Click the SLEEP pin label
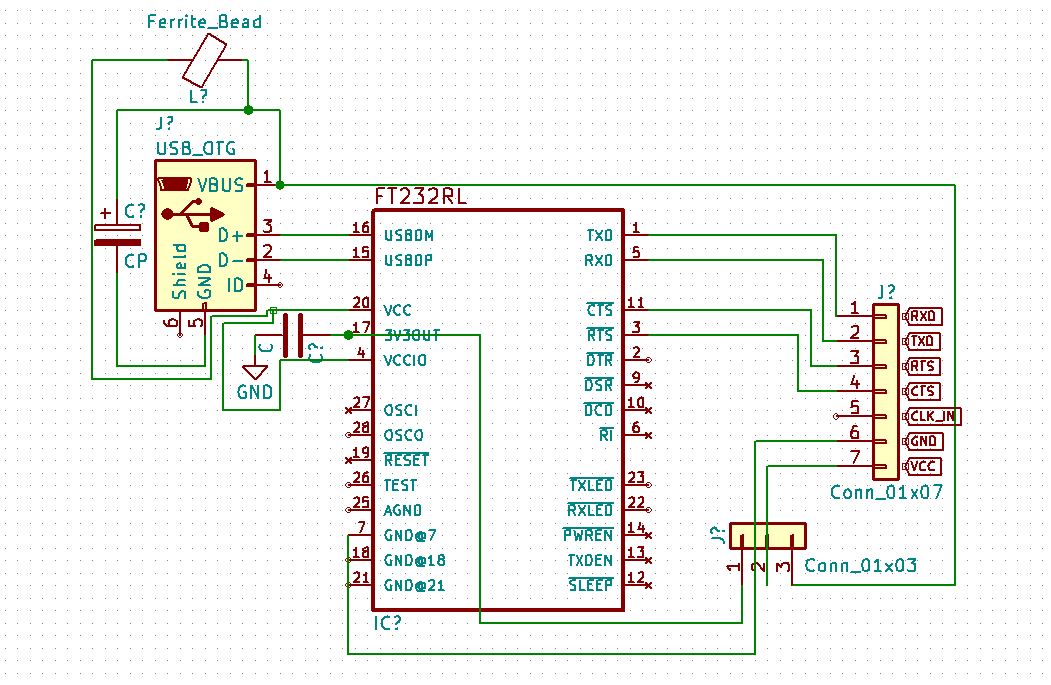 (x=591, y=585)
